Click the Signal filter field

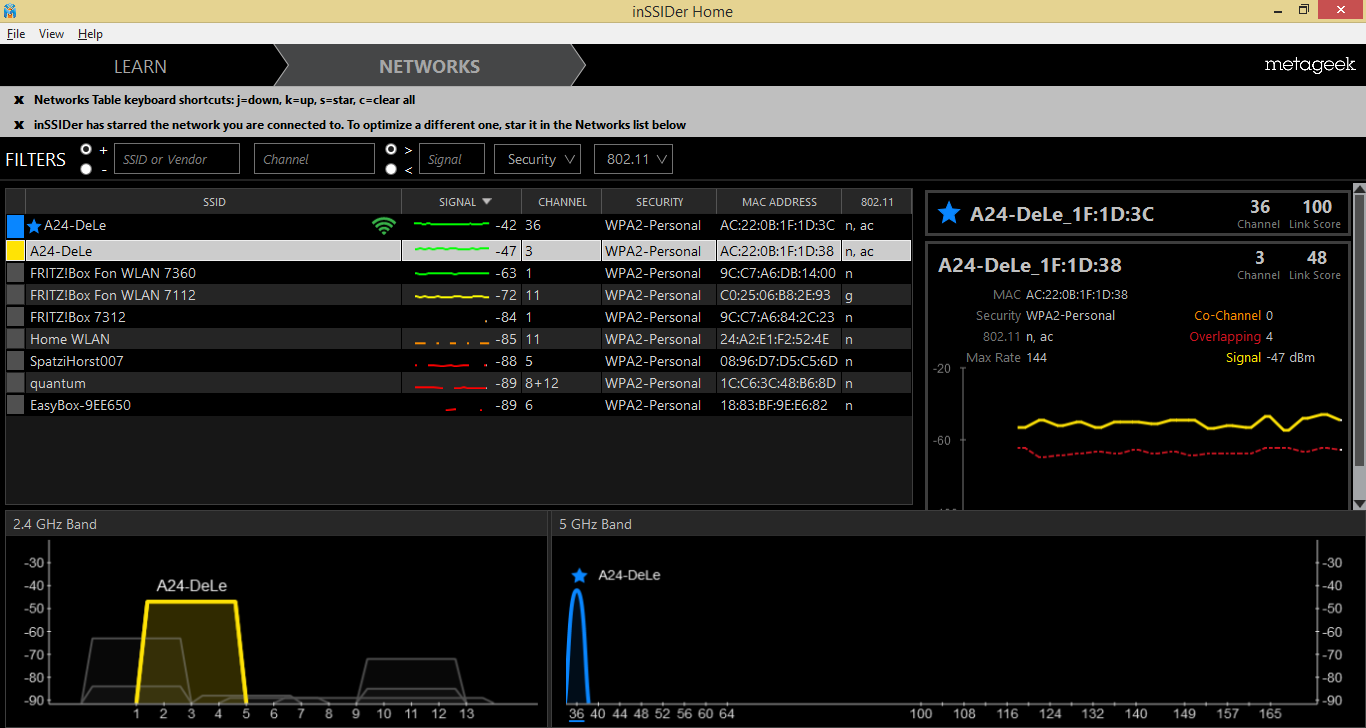pyautogui.click(x=452, y=159)
